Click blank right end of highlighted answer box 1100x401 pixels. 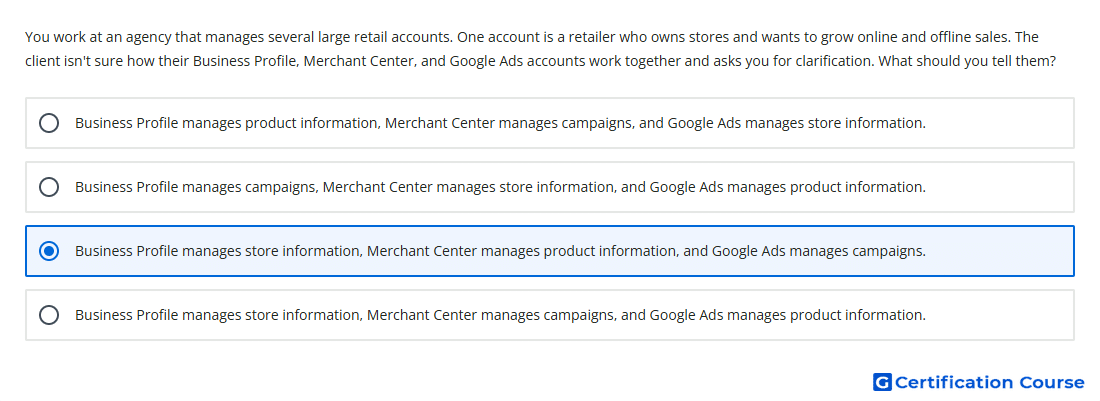(1000, 251)
